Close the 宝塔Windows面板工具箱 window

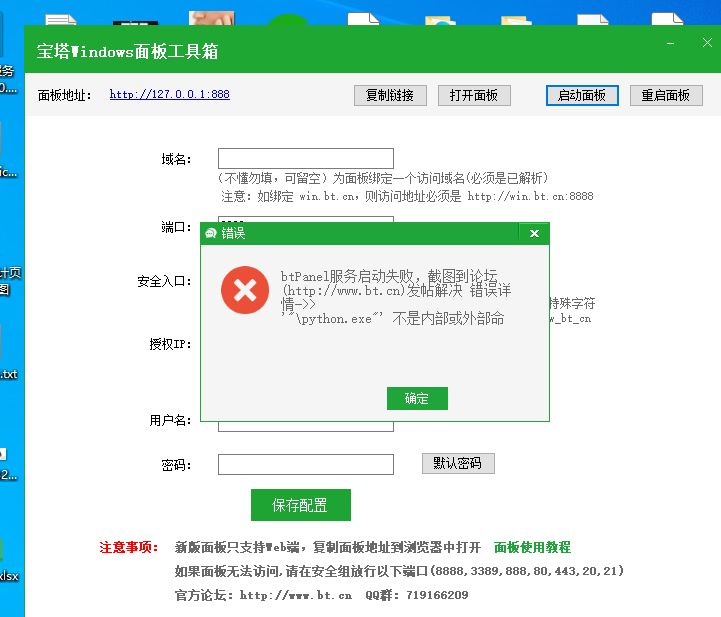coord(707,43)
